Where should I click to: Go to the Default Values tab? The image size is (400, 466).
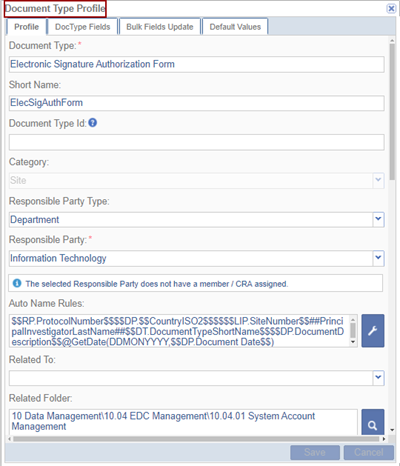(x=235, y=27)
